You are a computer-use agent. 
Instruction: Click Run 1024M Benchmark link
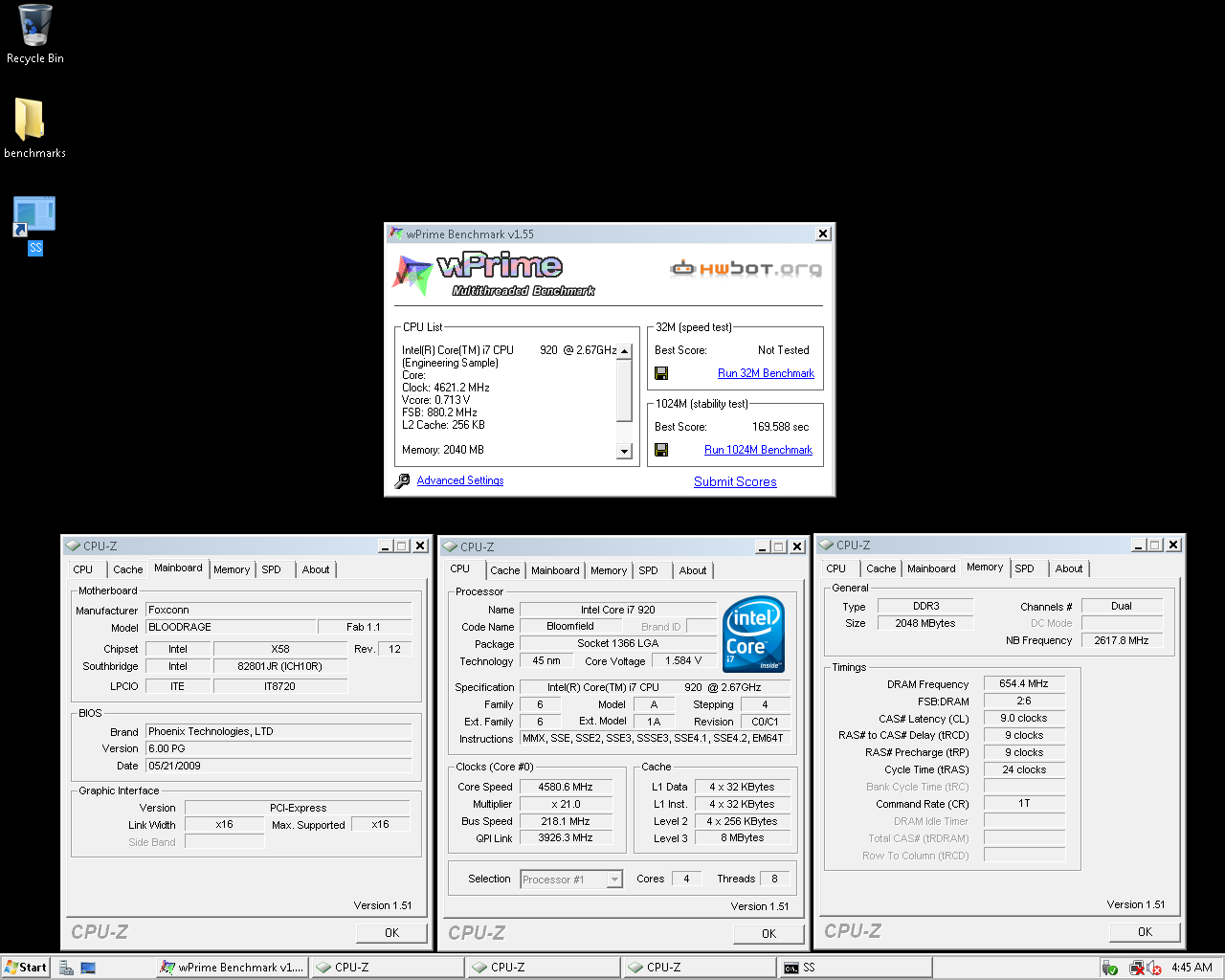click(758, 450)
